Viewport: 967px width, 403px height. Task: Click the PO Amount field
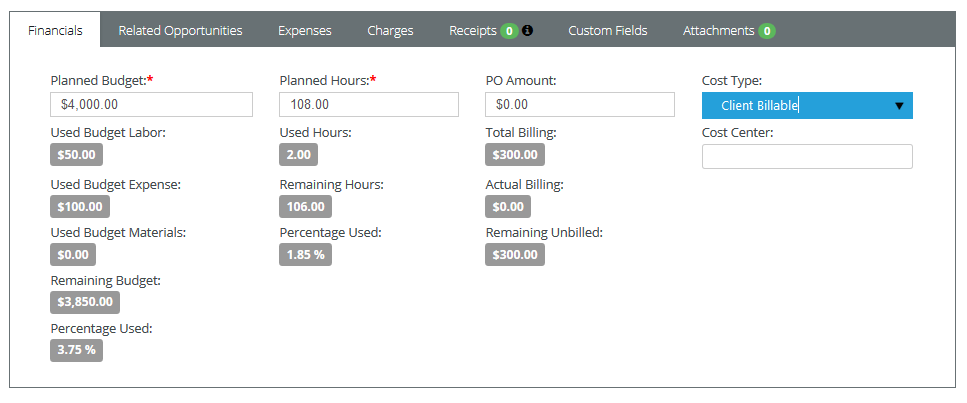tap(580, 105)
